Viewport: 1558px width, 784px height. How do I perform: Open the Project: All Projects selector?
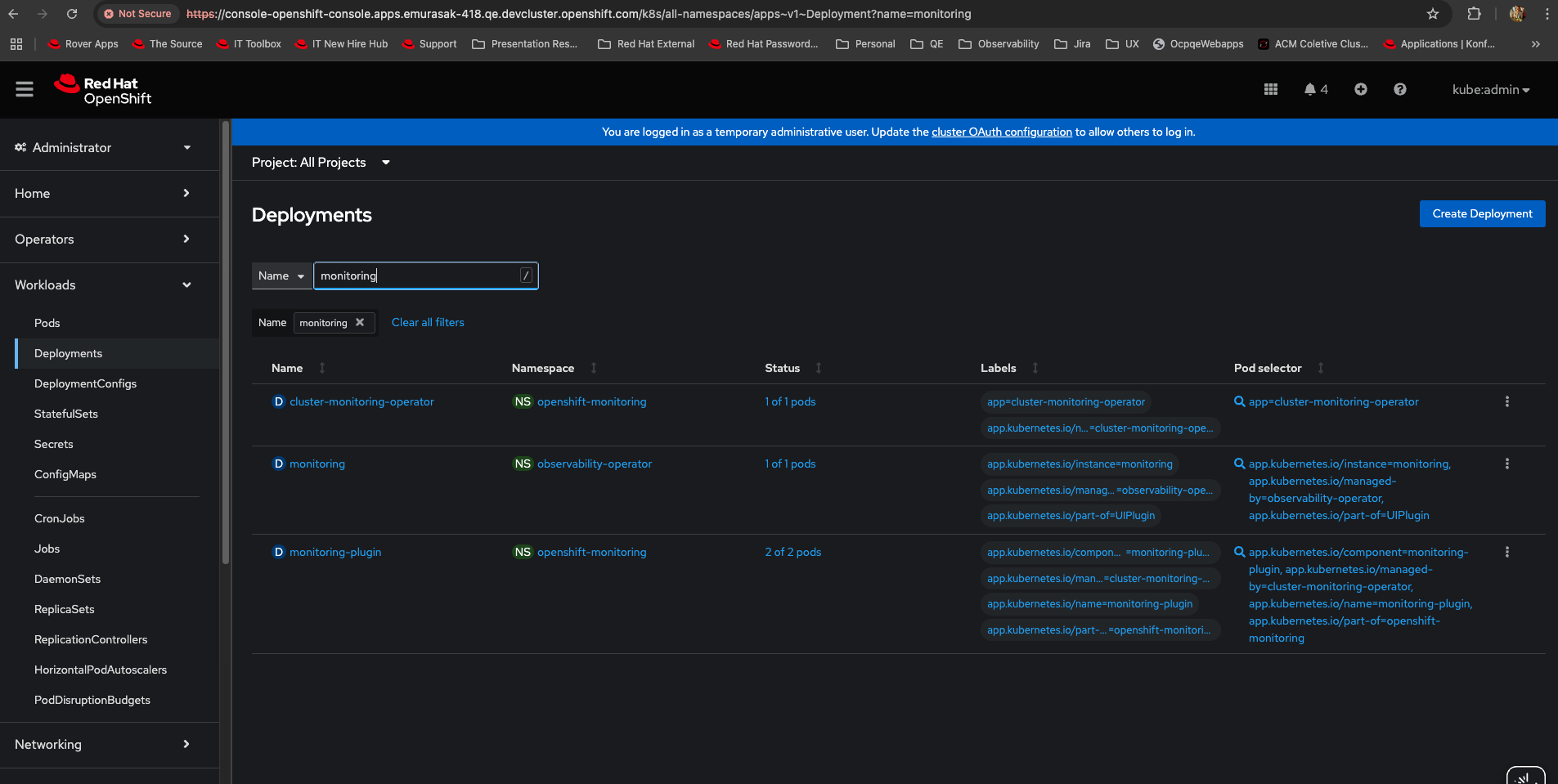pyautogui.click(x=321, y=163)
